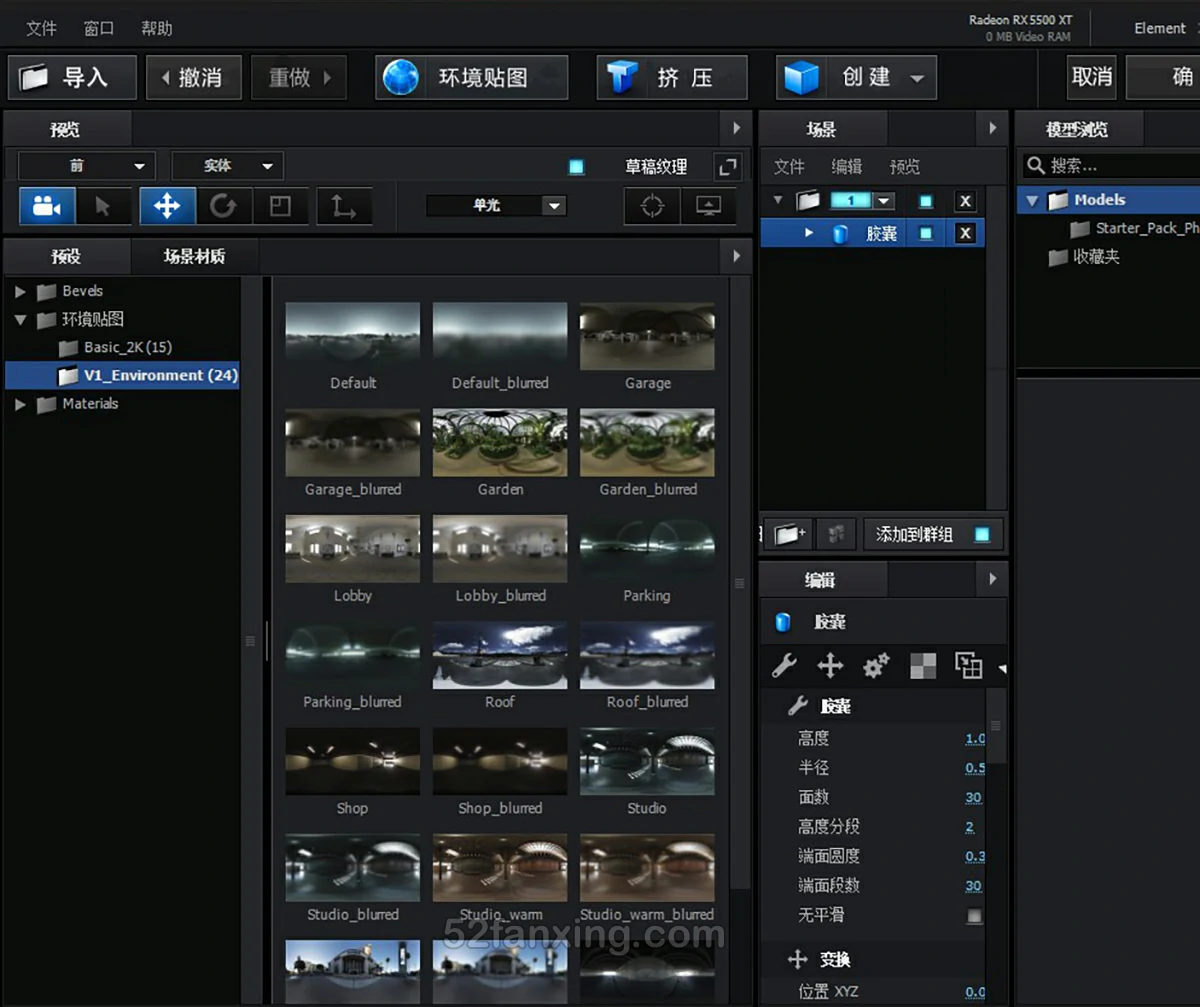Image resolution: width=1200 pixels, height=1007 pixels.
Task: Open the wrench settings tab in edit panel
Action: [785, 665]
